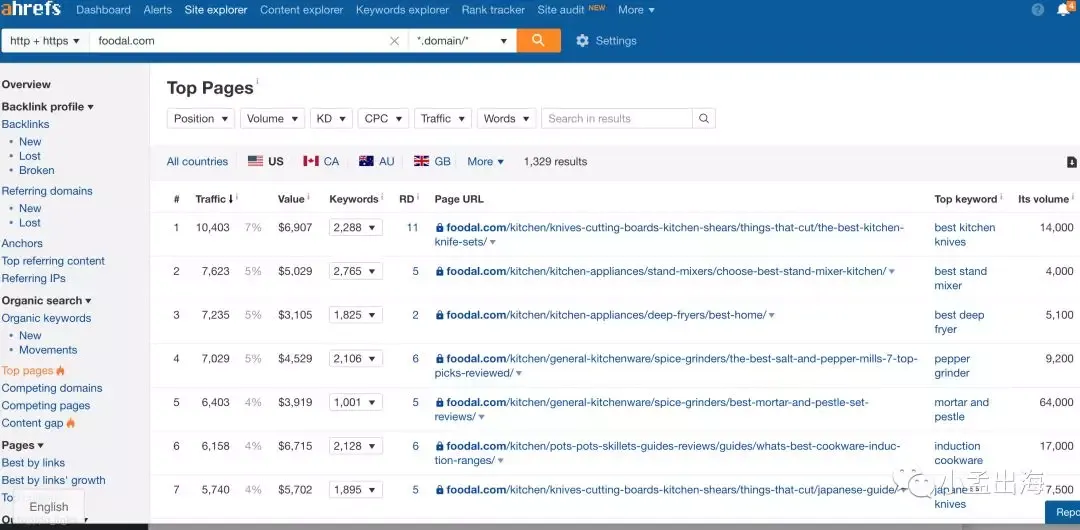Open the notifications bell icon
The width and height of the screenshot is (1080, 530).
click(1063, 10)
